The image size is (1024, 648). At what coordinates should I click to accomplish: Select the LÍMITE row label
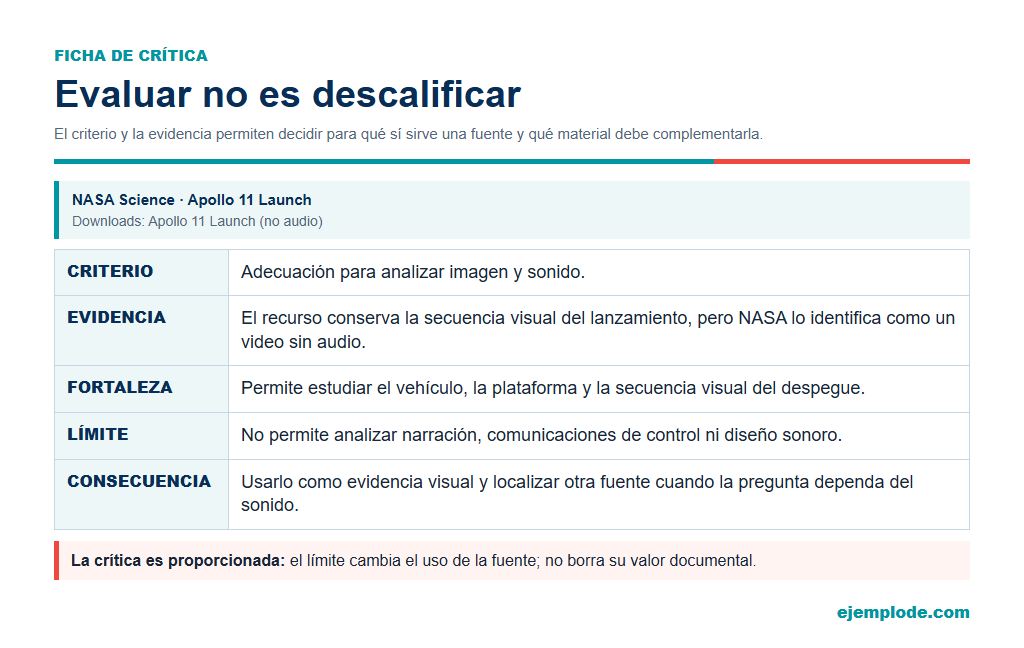pos(97,434)
